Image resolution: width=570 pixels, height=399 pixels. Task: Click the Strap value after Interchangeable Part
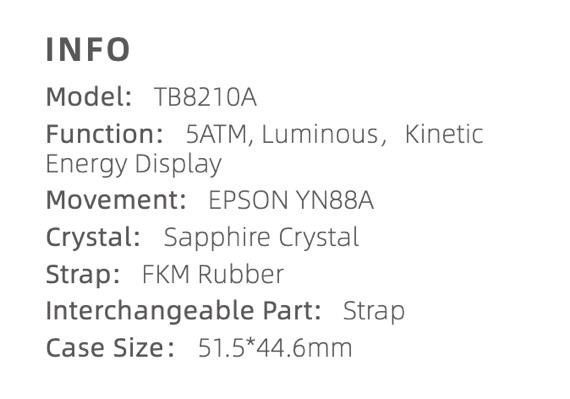click(x=374, y=311)
